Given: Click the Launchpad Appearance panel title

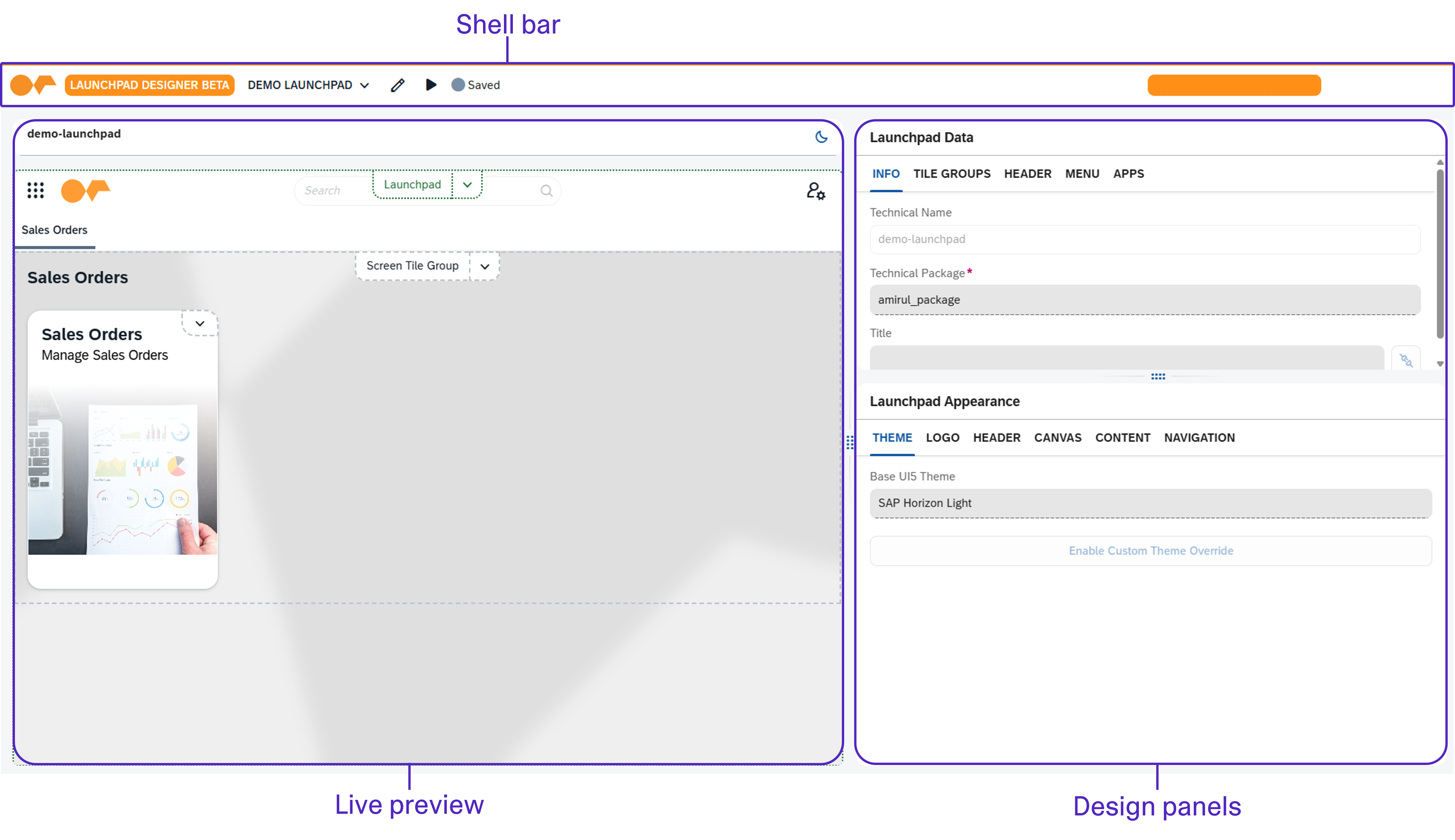Looking at the screenshot, I should coord(944,402).
